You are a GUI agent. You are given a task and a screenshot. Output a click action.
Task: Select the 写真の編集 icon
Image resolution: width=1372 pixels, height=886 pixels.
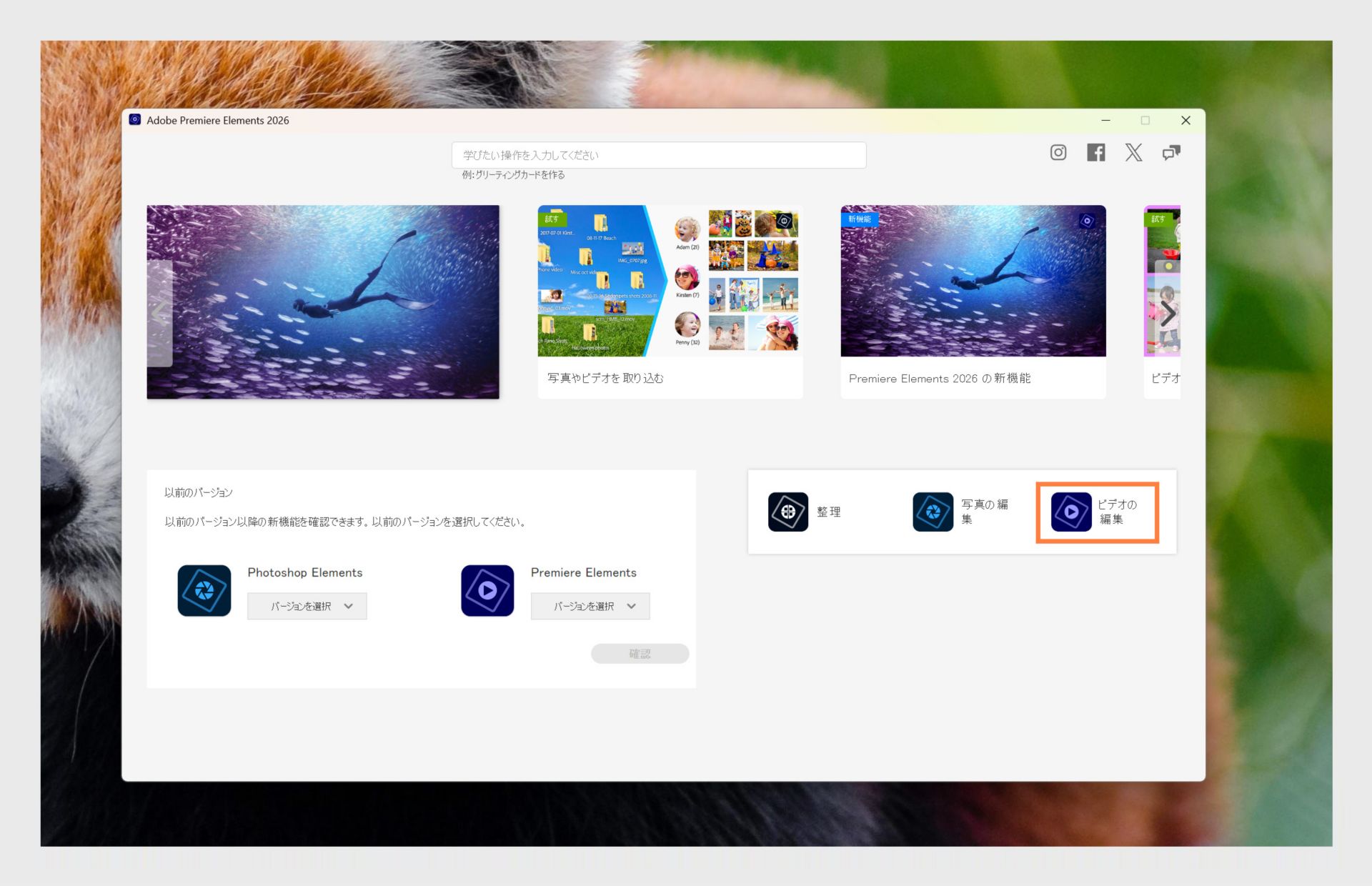(931, 511)
